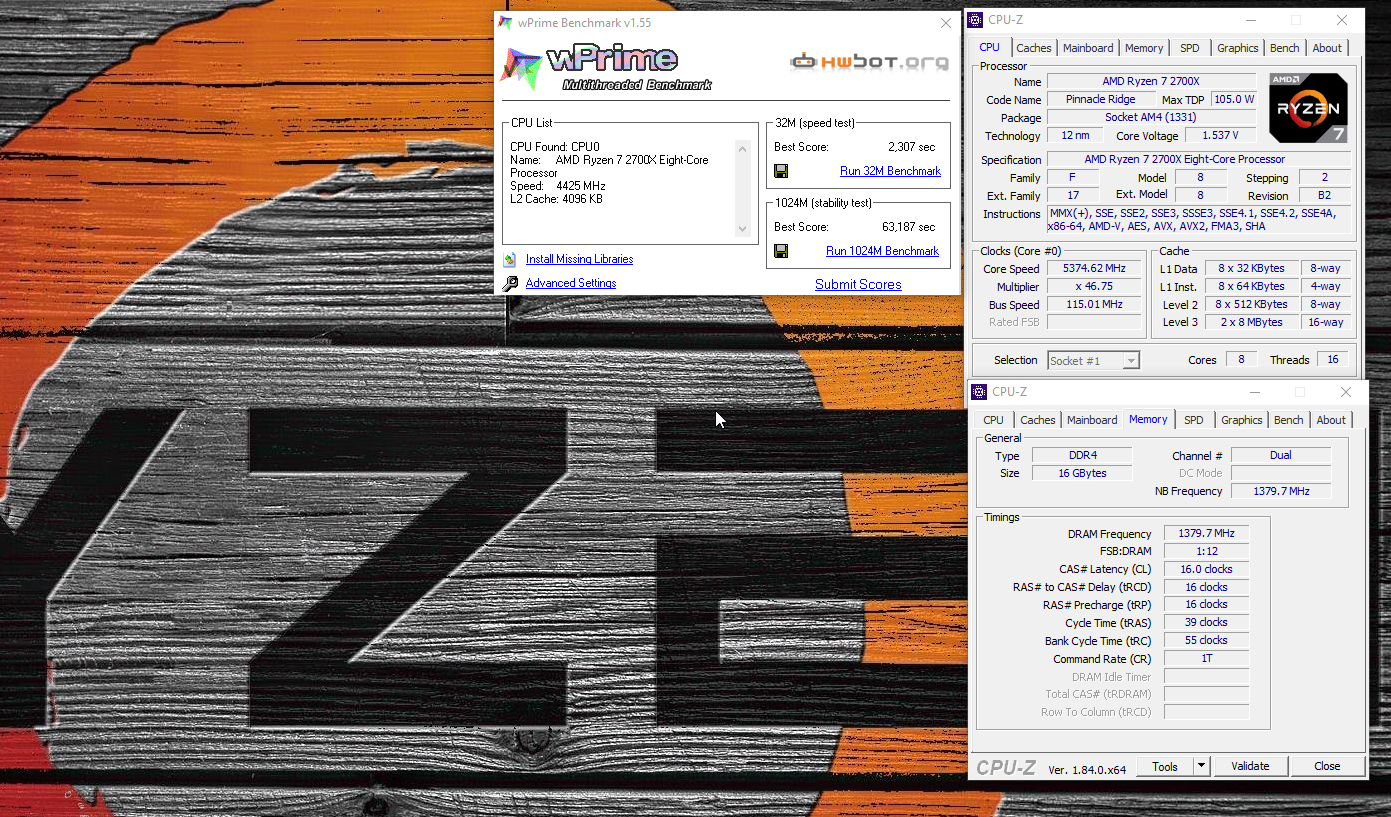Image resolution: width=1391 pixels, height=817 pixels.
Task: Click the Package field Socket AM4 (1331)
Action: tap(1151, 117)
